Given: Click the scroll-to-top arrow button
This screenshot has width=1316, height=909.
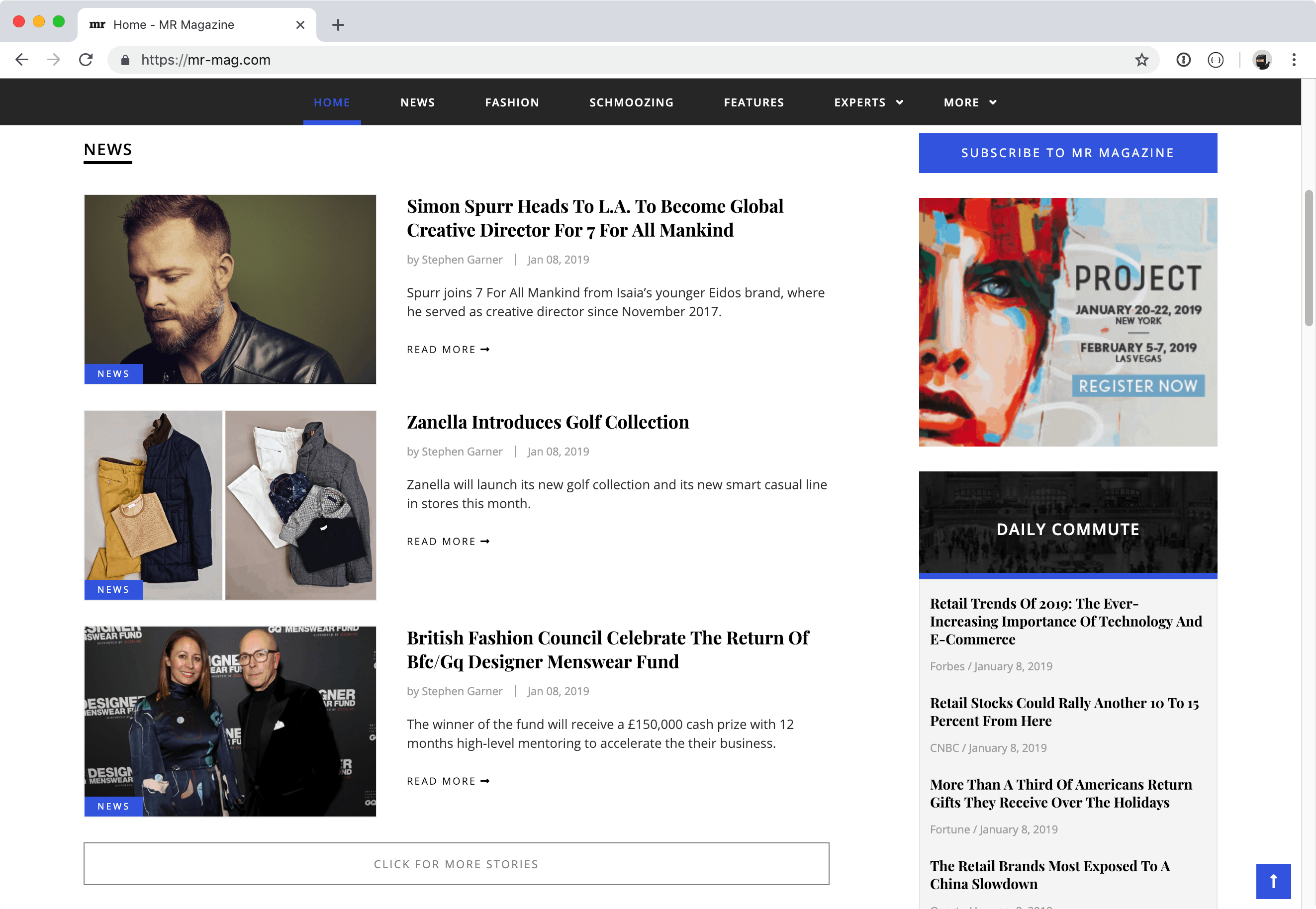Looking at the screenshot, I should click(1273, 881).
